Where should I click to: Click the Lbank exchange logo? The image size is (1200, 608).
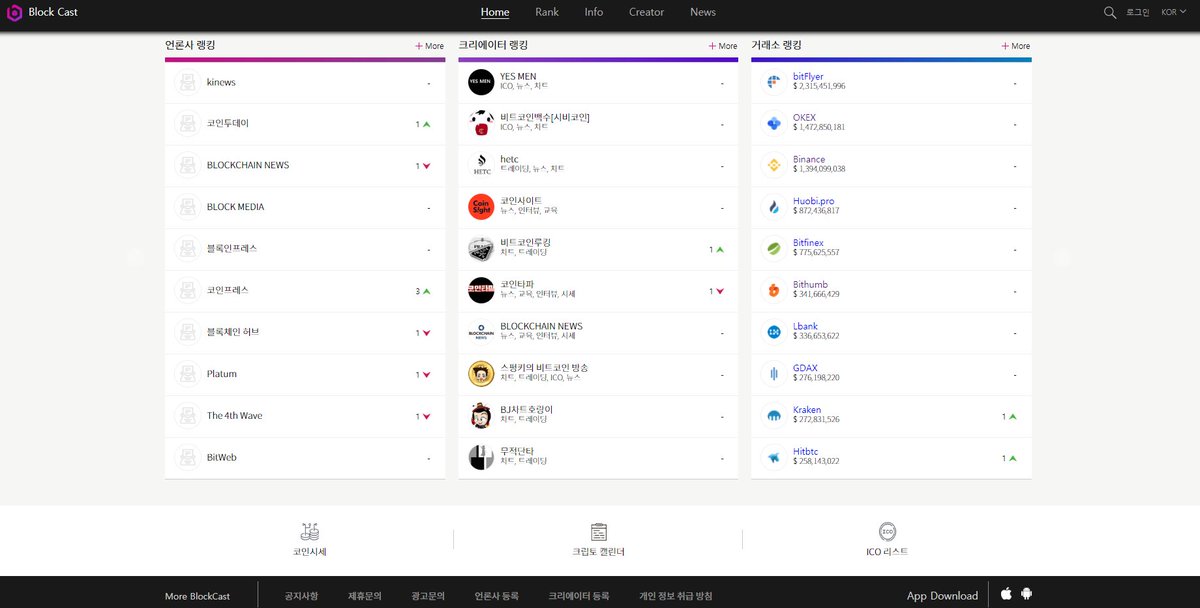[x=773, y=332]
